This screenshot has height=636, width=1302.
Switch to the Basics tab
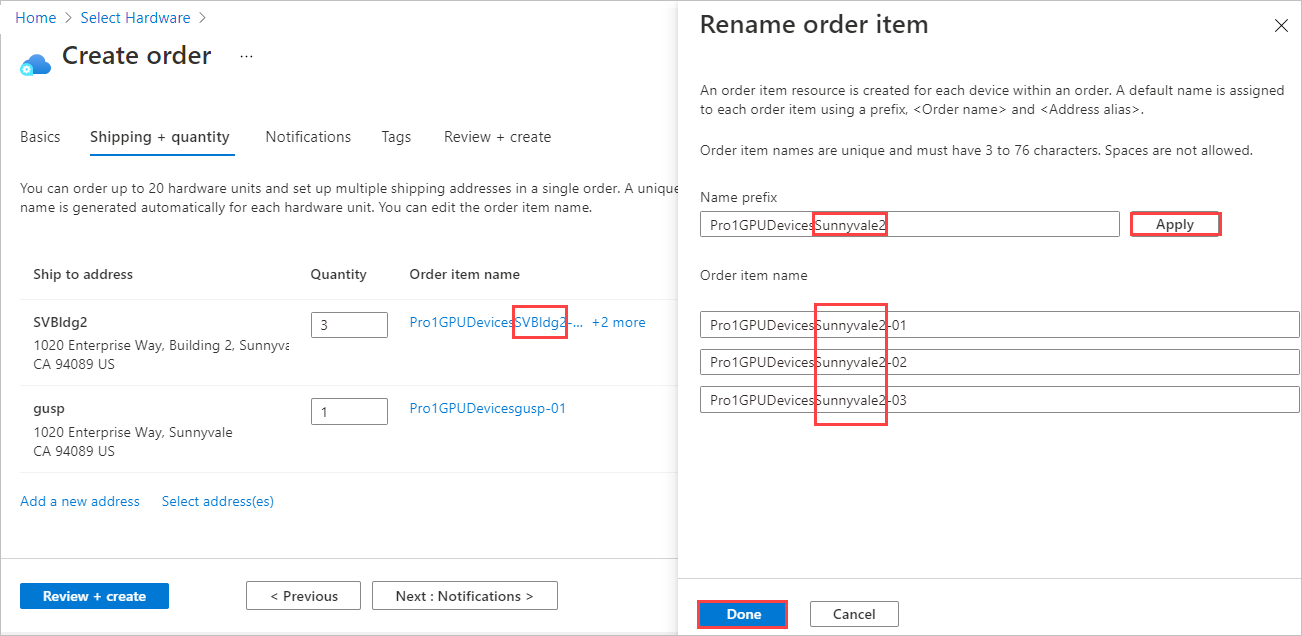[x=40, y=136]
